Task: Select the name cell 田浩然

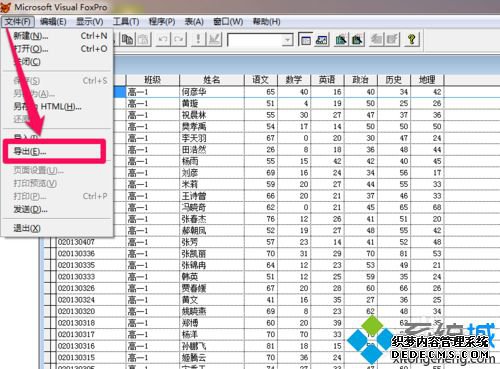Action: pos(212,150)
